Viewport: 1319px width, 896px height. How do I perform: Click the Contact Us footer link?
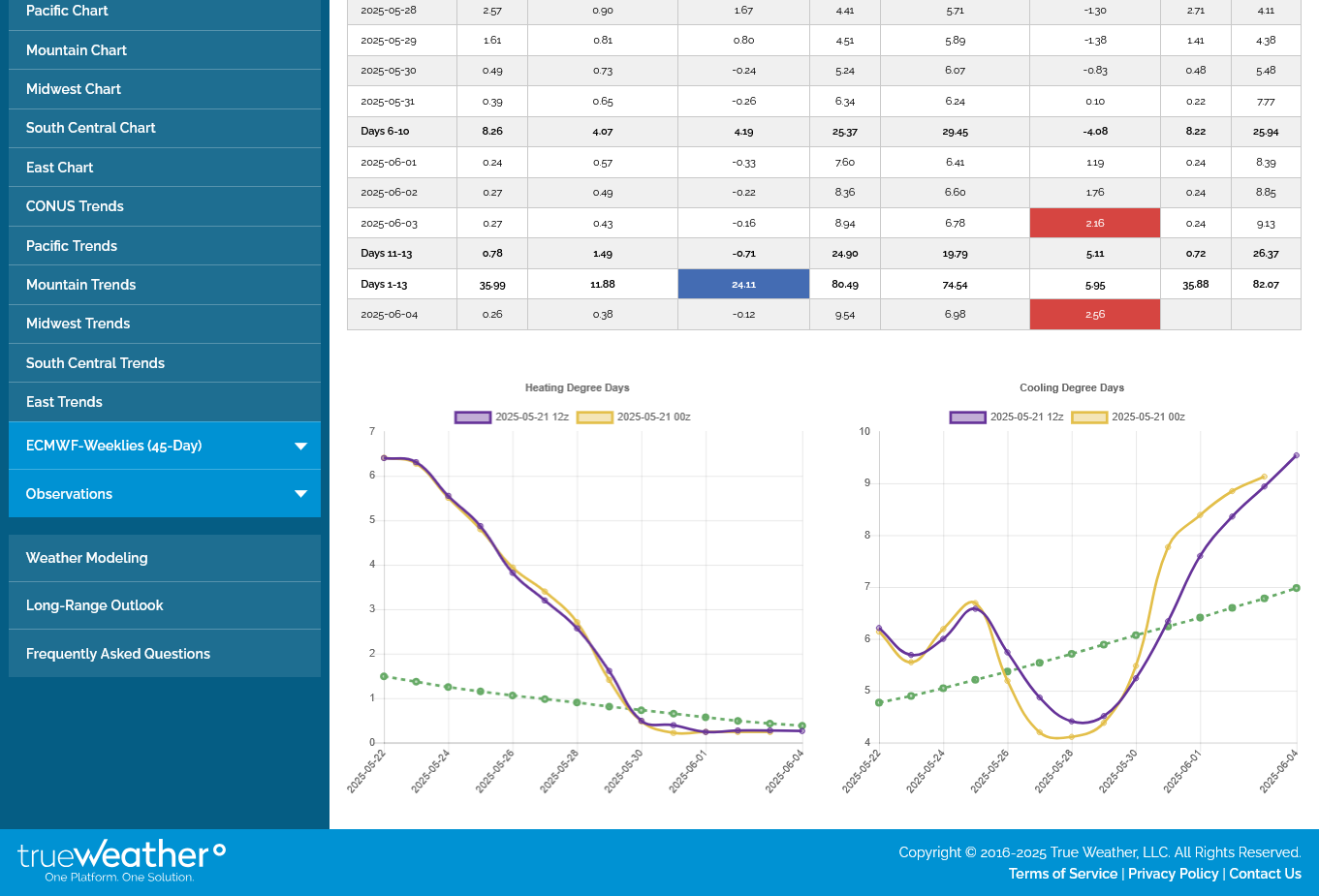[x=1265, y=874]
